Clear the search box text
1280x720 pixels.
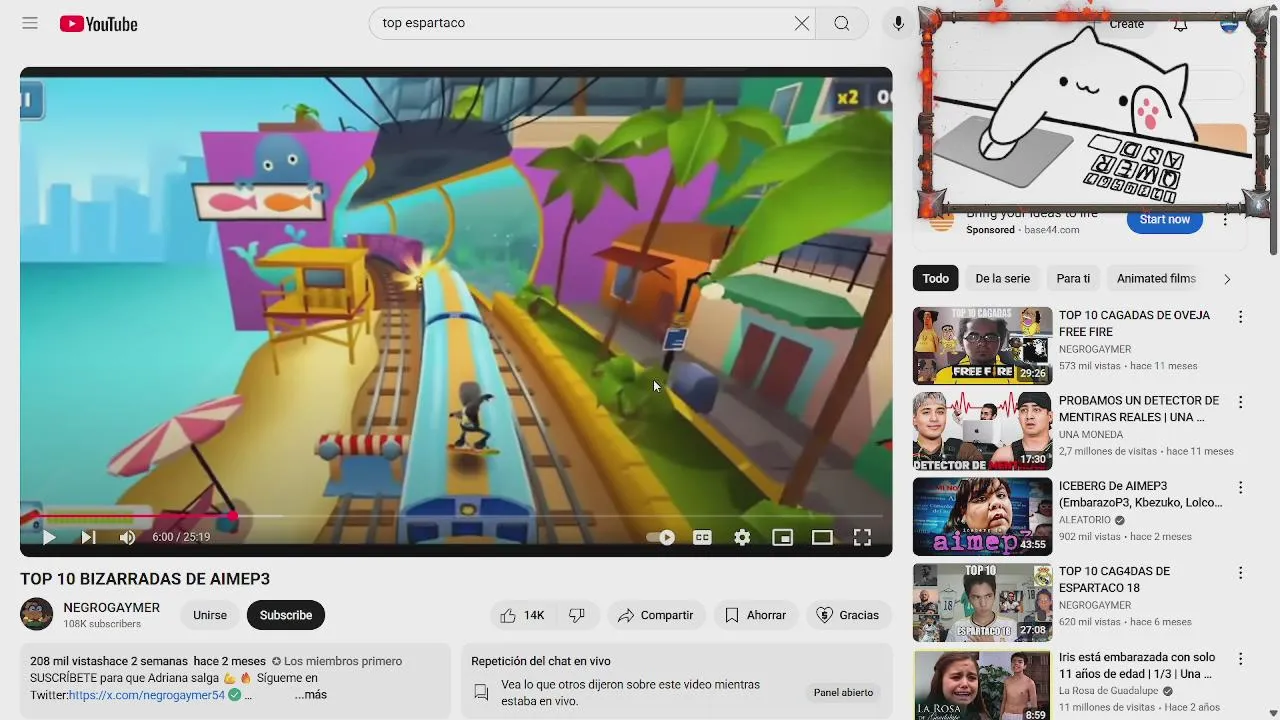pos(801,23)
